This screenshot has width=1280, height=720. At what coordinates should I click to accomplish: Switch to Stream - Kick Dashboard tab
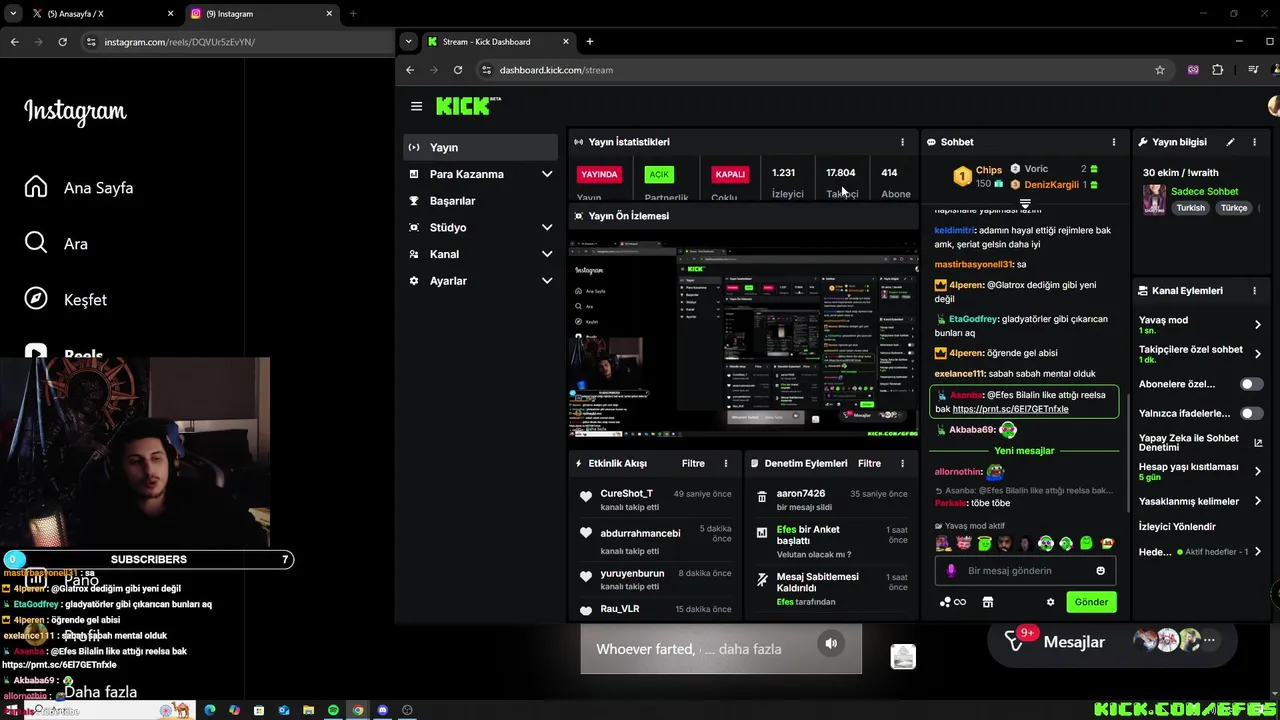[498, 42]
